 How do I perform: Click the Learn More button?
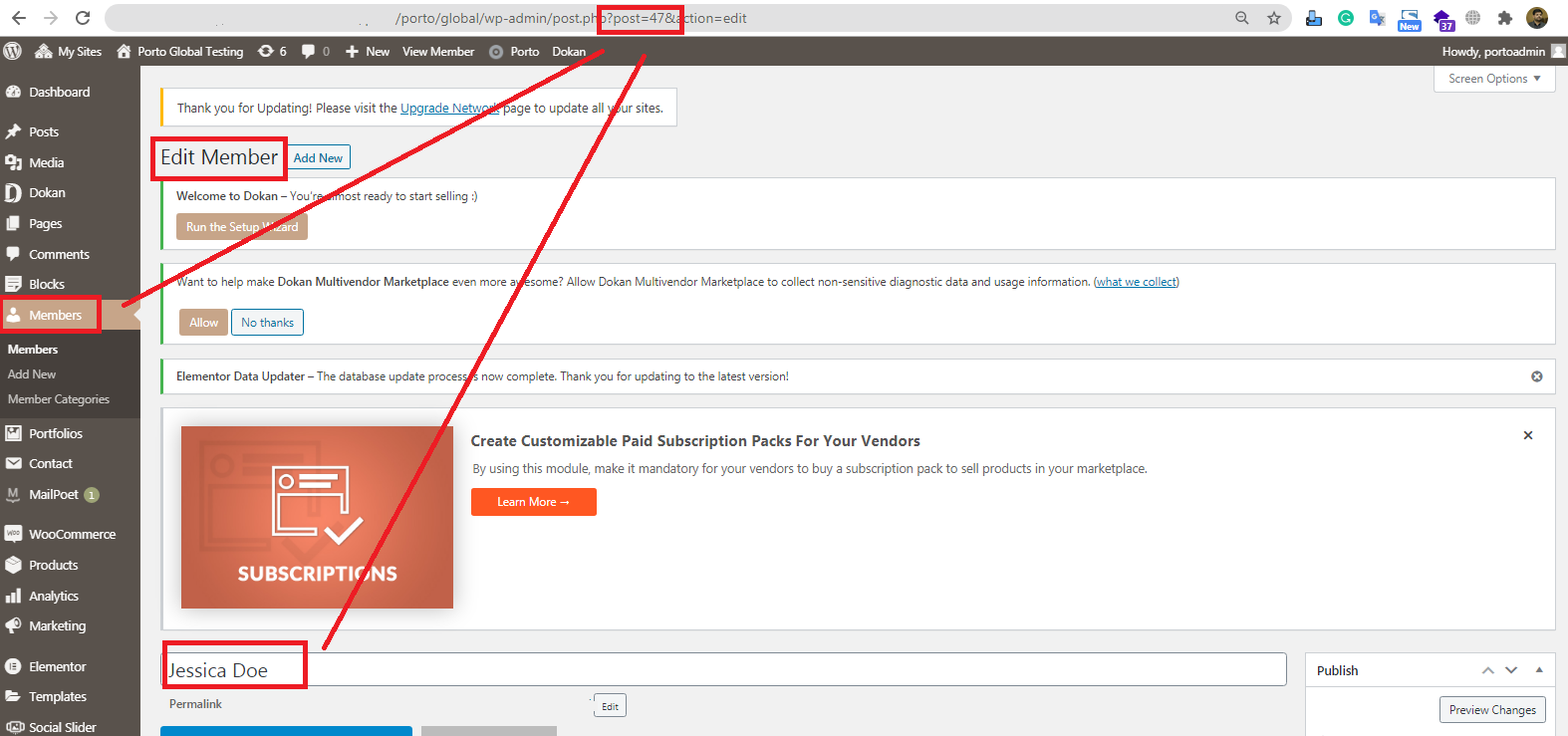[533, 502]
